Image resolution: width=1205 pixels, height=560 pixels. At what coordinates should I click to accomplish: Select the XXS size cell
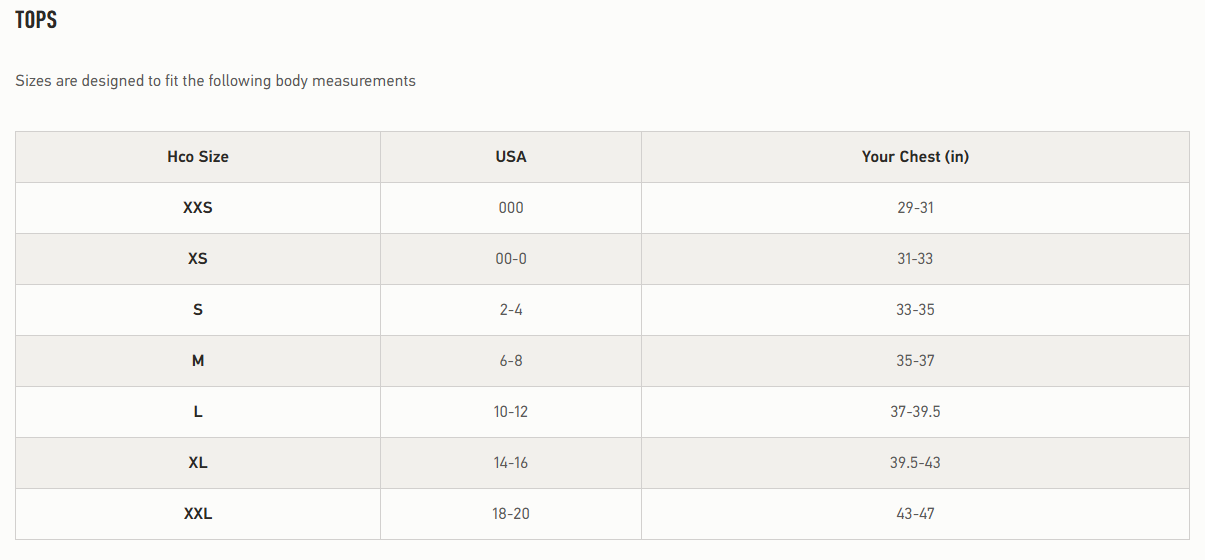click(198, 208)
